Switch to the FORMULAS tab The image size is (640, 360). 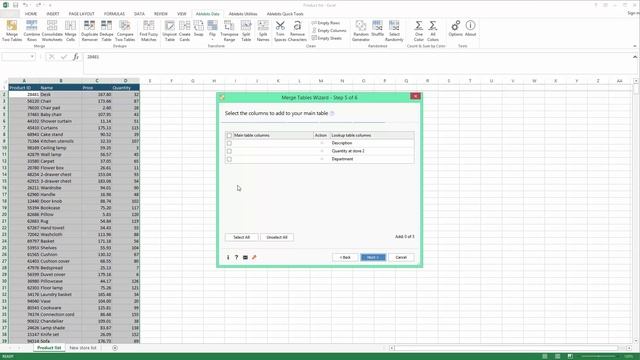point(114,14)
